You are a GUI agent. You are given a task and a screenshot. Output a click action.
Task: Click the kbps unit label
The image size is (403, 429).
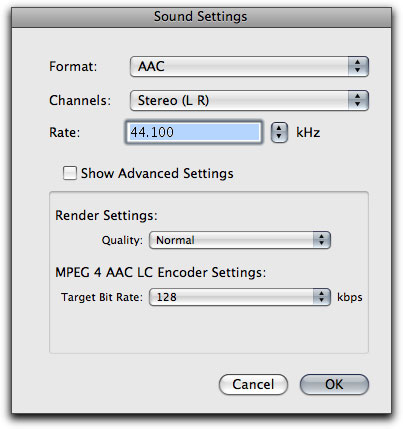click(x=350, y=297)
